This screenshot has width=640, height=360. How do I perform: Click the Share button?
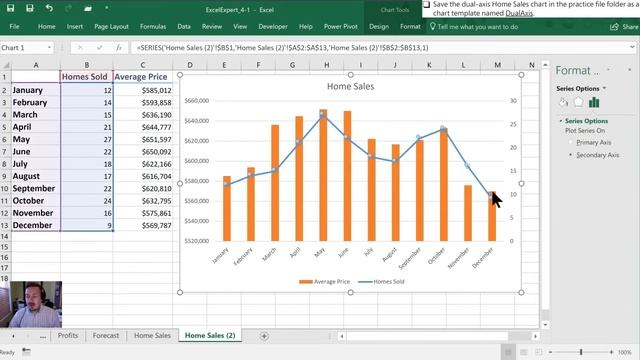pyautogui.click(x=624, y=27)
